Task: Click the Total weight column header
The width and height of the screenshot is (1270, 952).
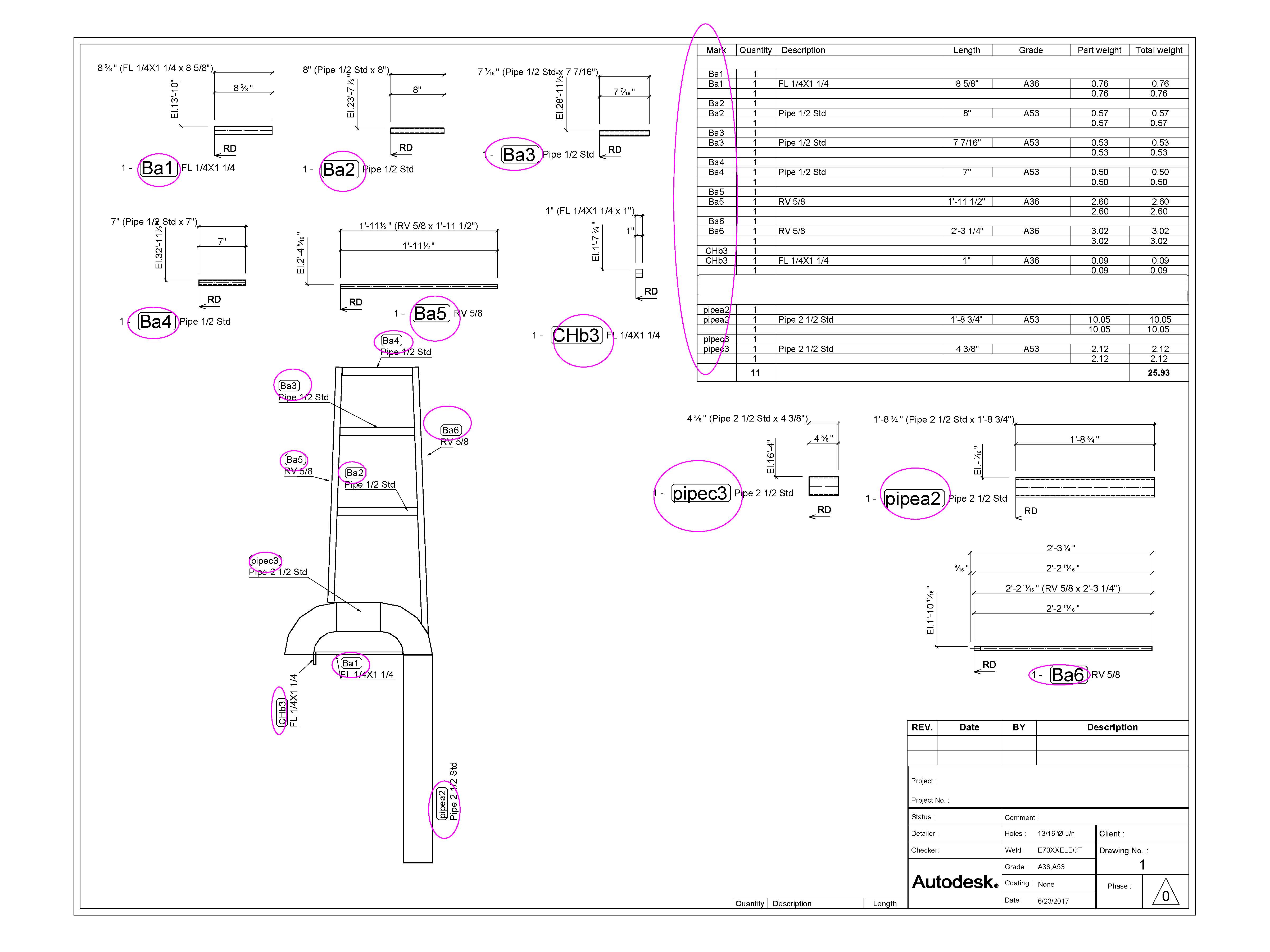Action: (1159, 51)
